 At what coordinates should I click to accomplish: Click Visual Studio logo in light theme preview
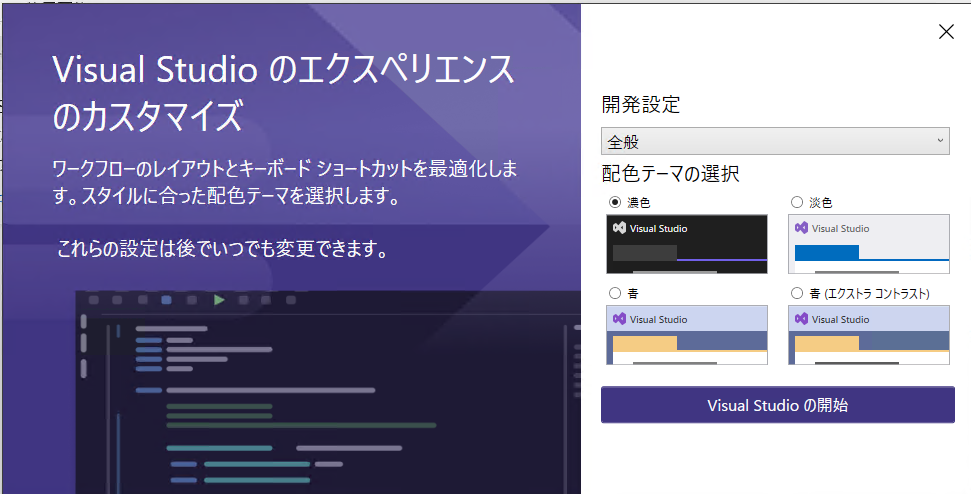pyautogui.click(x=801, y=228)
